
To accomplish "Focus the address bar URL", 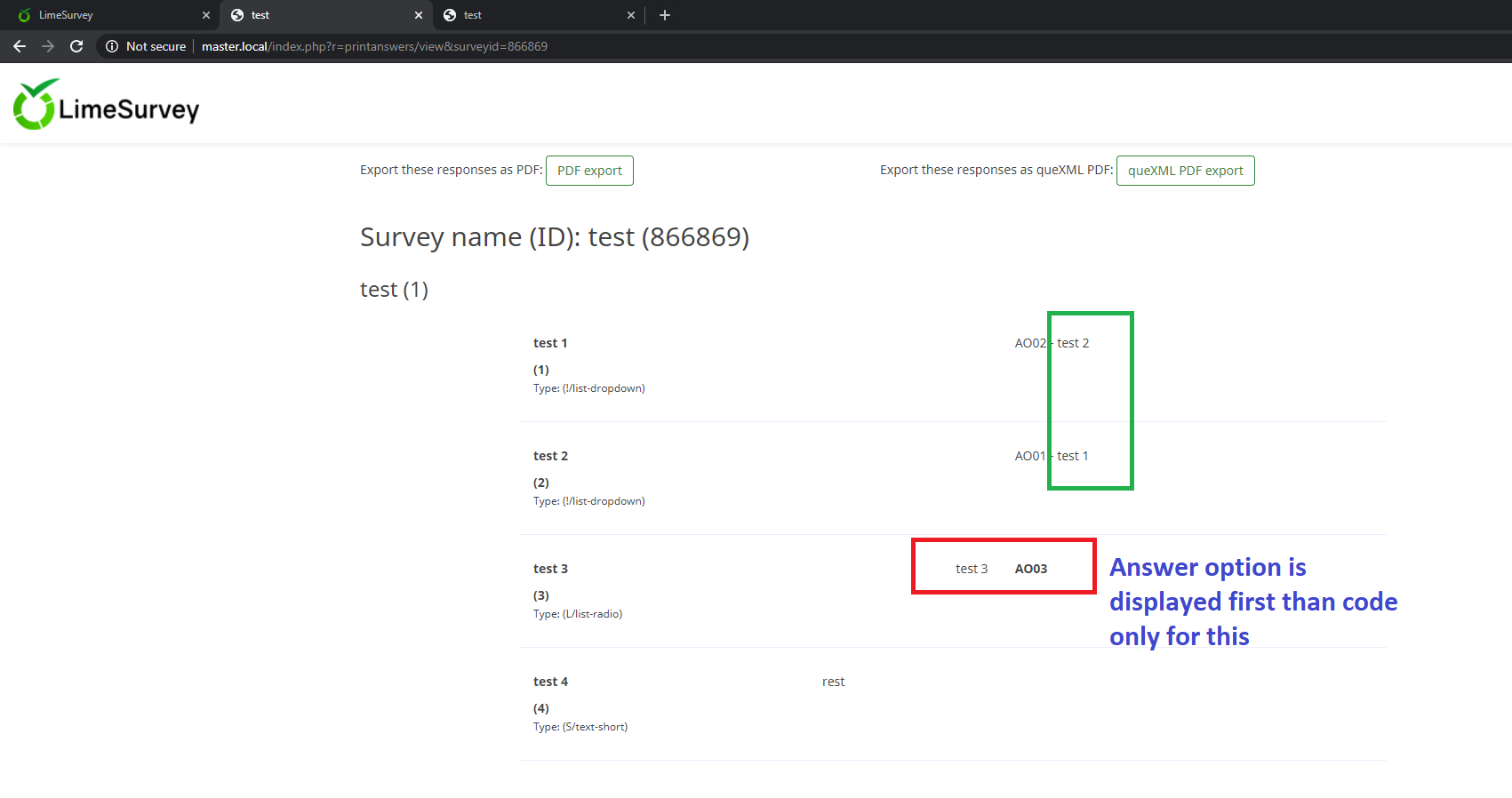I will (374, 46).
